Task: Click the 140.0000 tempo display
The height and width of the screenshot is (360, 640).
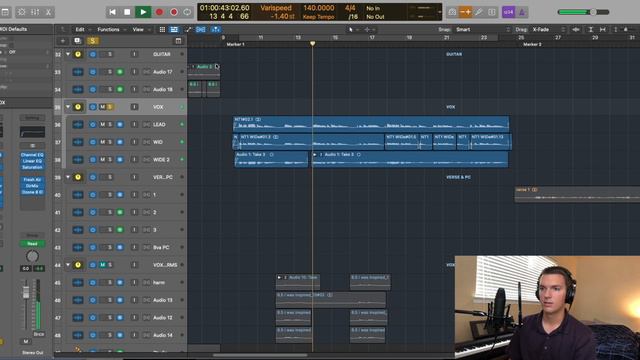Action: click(319, 8)
